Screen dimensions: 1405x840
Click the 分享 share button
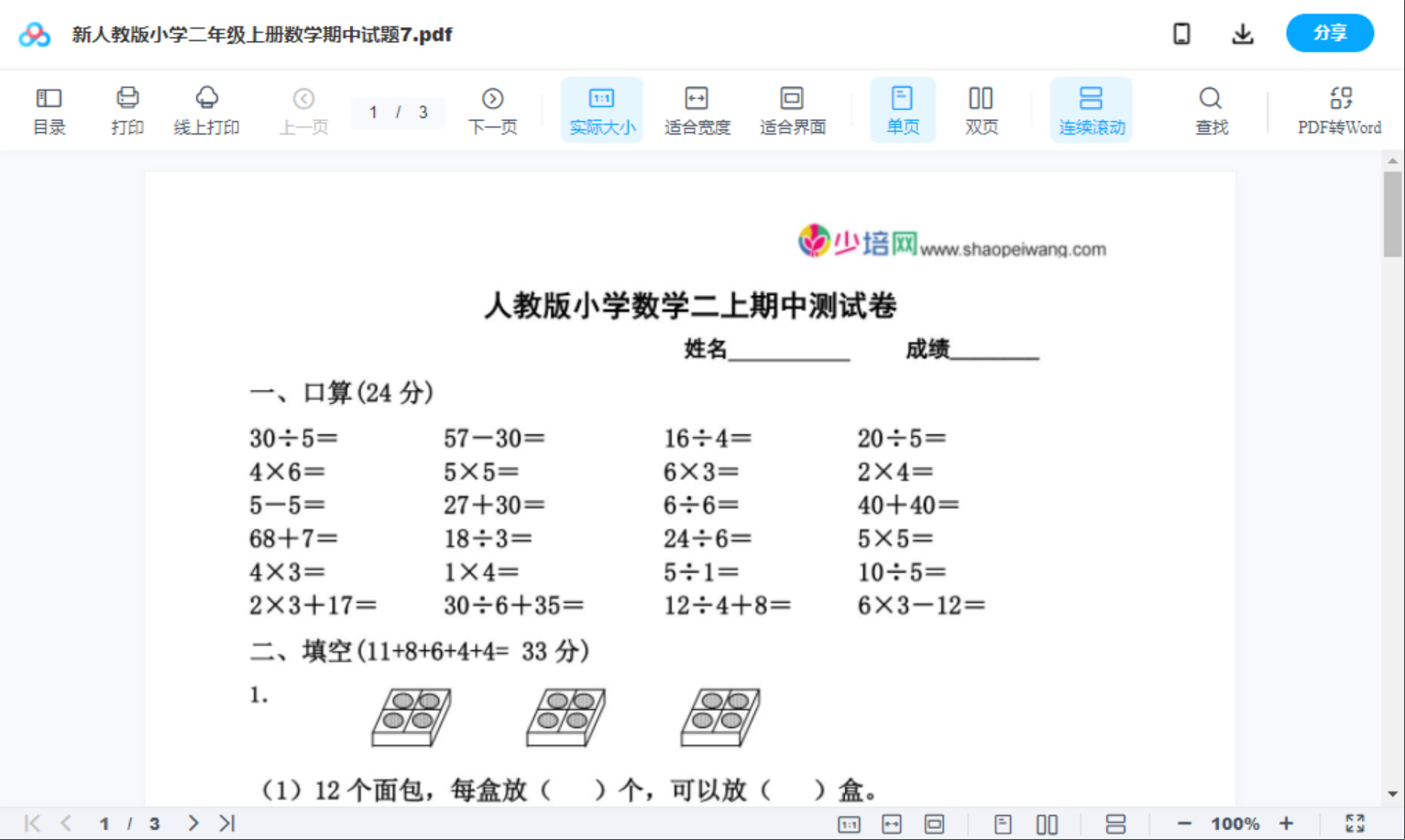tap(1330, 33)
